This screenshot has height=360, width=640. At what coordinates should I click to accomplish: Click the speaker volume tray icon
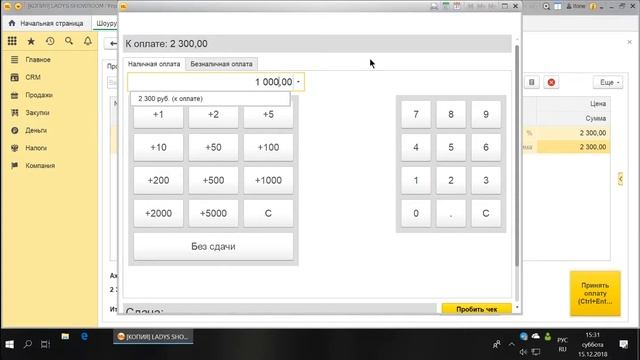point(524,351)
